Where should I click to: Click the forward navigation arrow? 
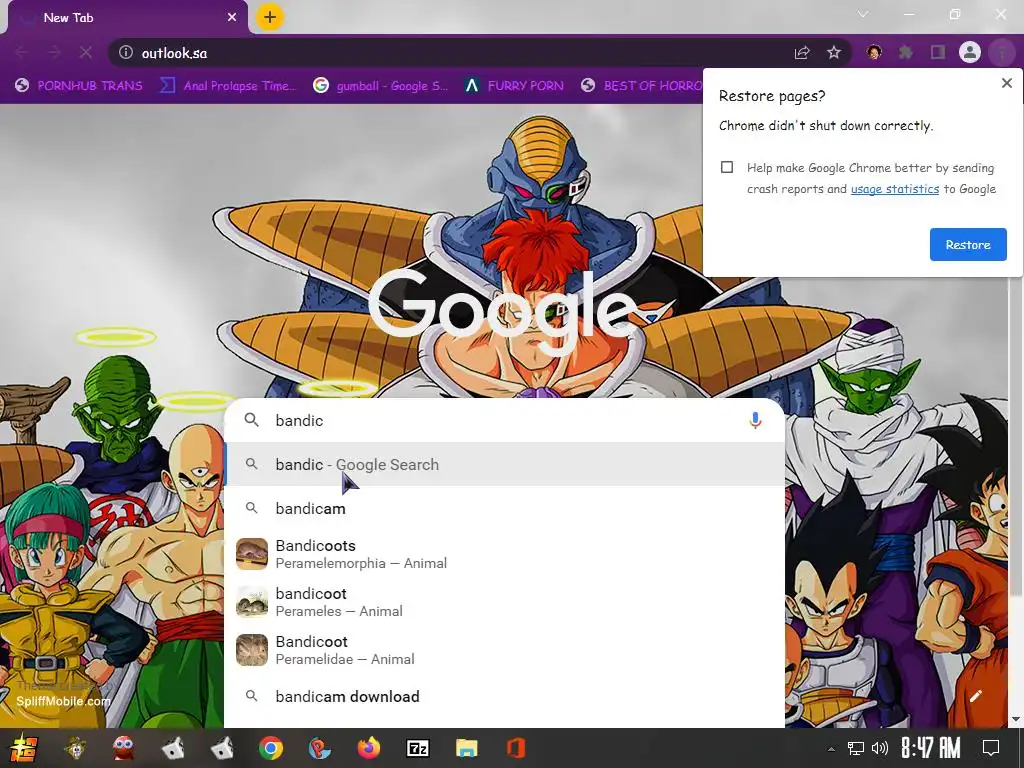[x=54, y=52]
